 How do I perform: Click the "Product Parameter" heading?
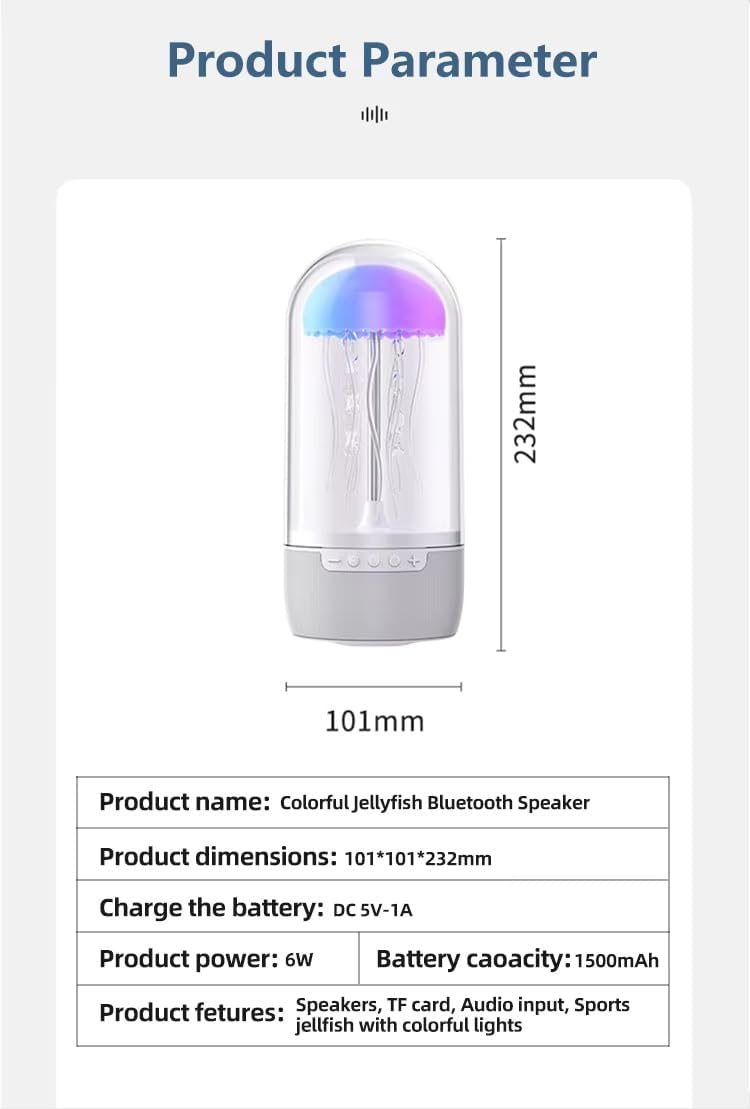[x=382, y=59]
